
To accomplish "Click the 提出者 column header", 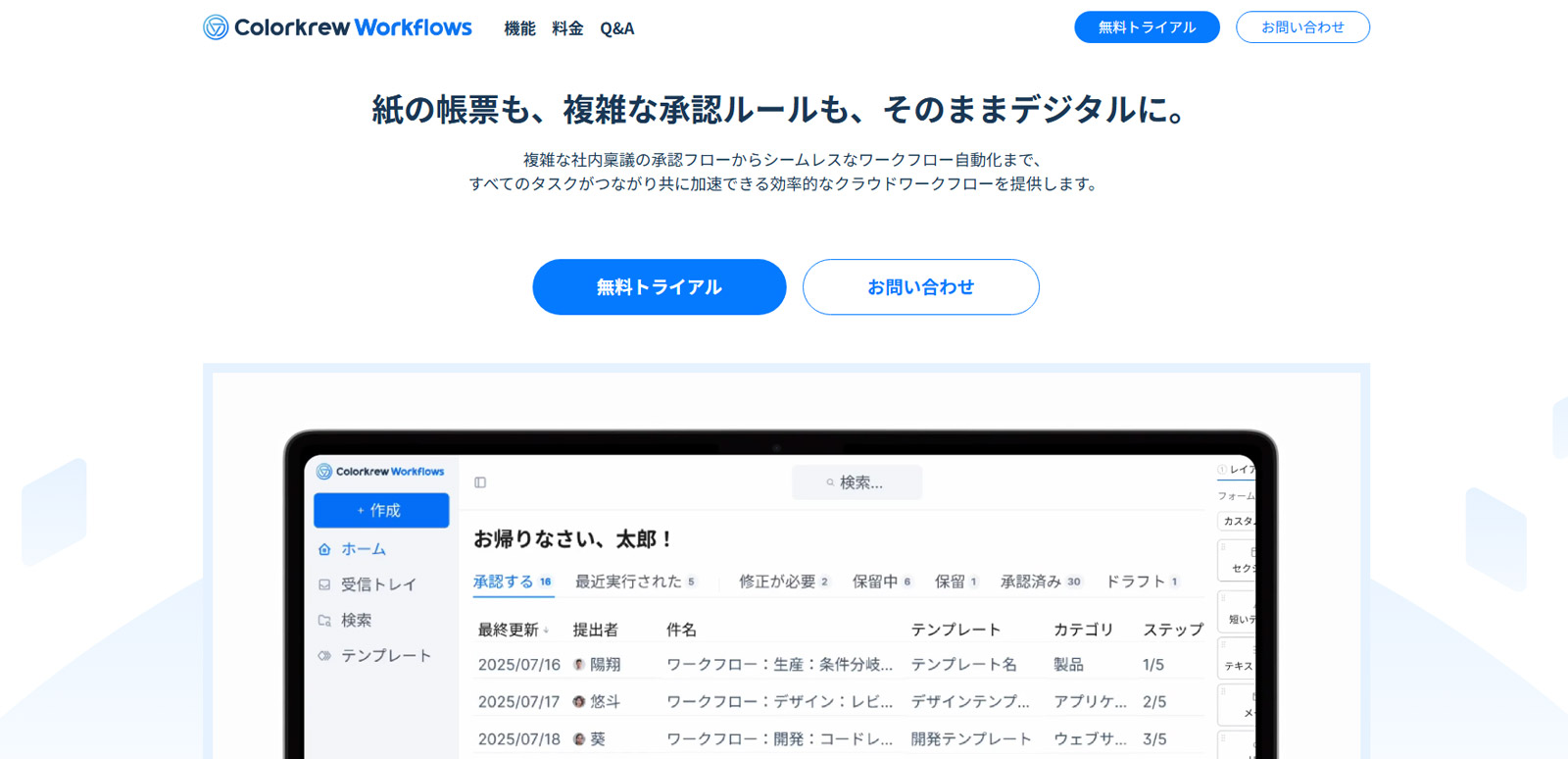I will point(596,630).
